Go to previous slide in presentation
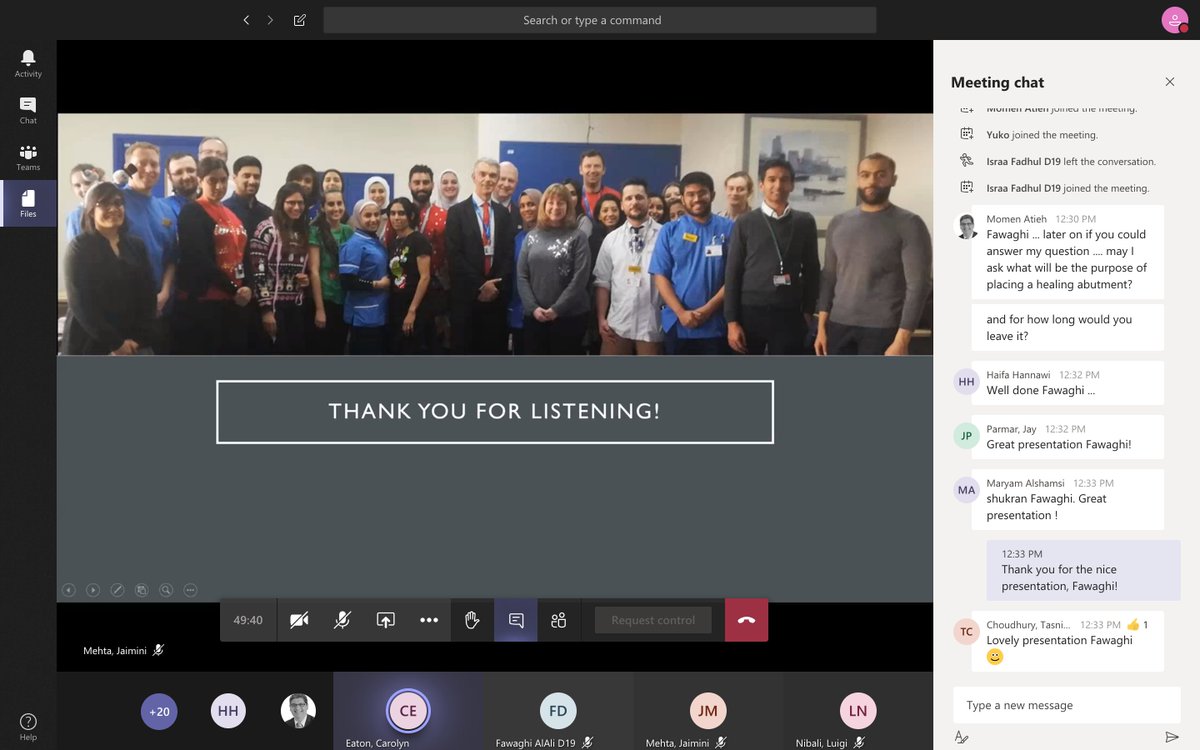The width and height of the screenshot is (1200, 750). click(69, 590)
